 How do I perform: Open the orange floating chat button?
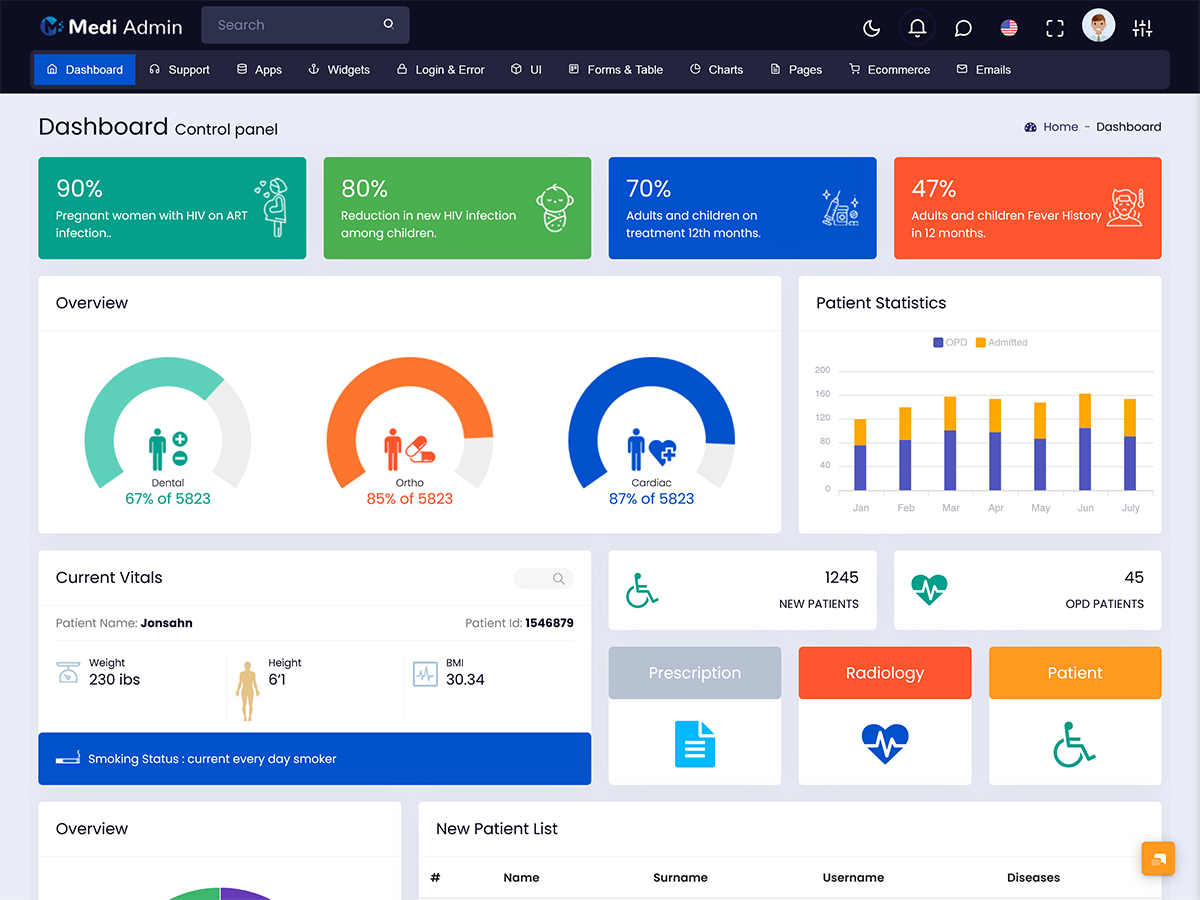[x=1158, y=859]
